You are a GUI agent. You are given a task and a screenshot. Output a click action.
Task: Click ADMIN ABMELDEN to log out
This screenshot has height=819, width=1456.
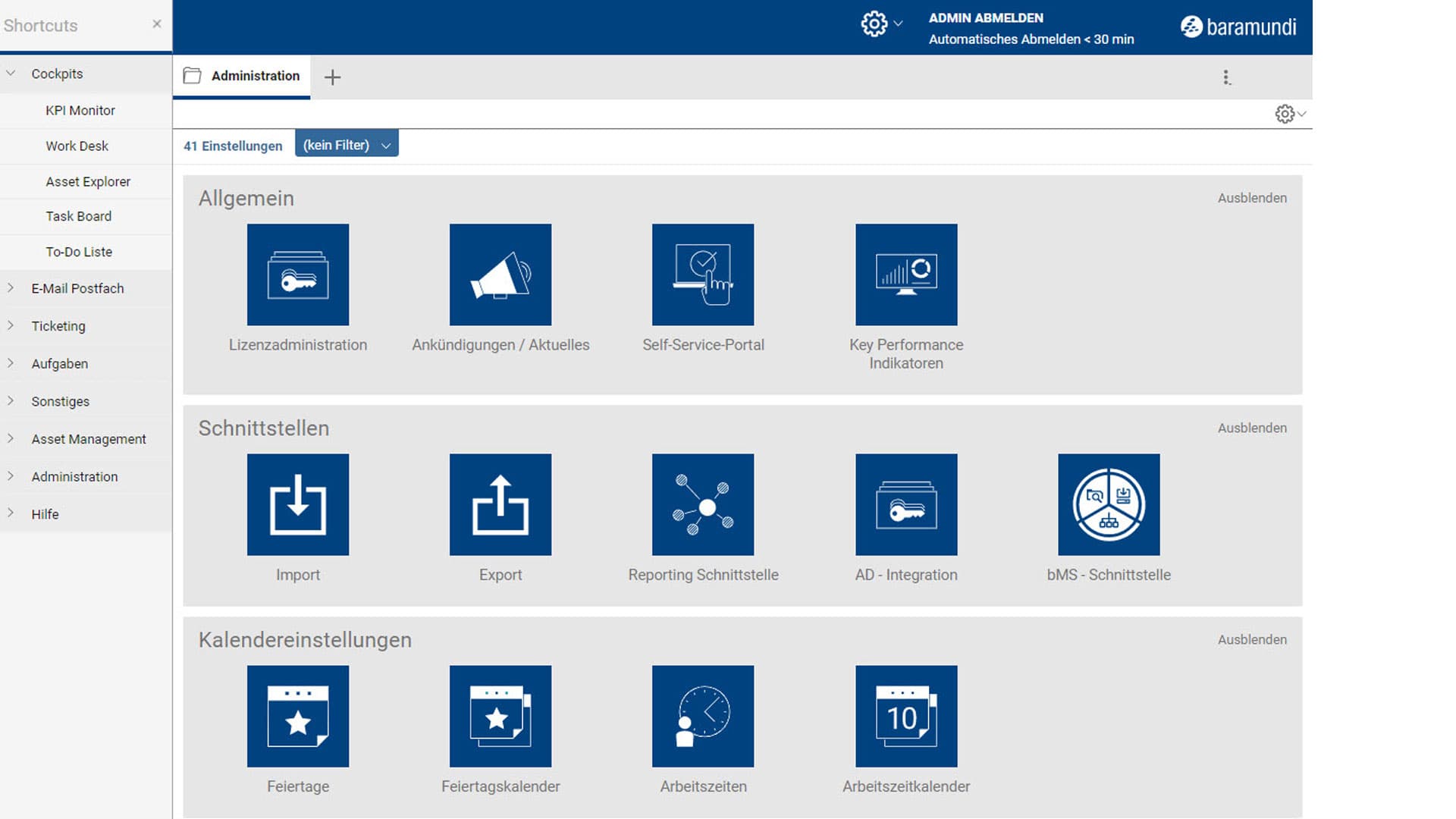coord(986,17)
